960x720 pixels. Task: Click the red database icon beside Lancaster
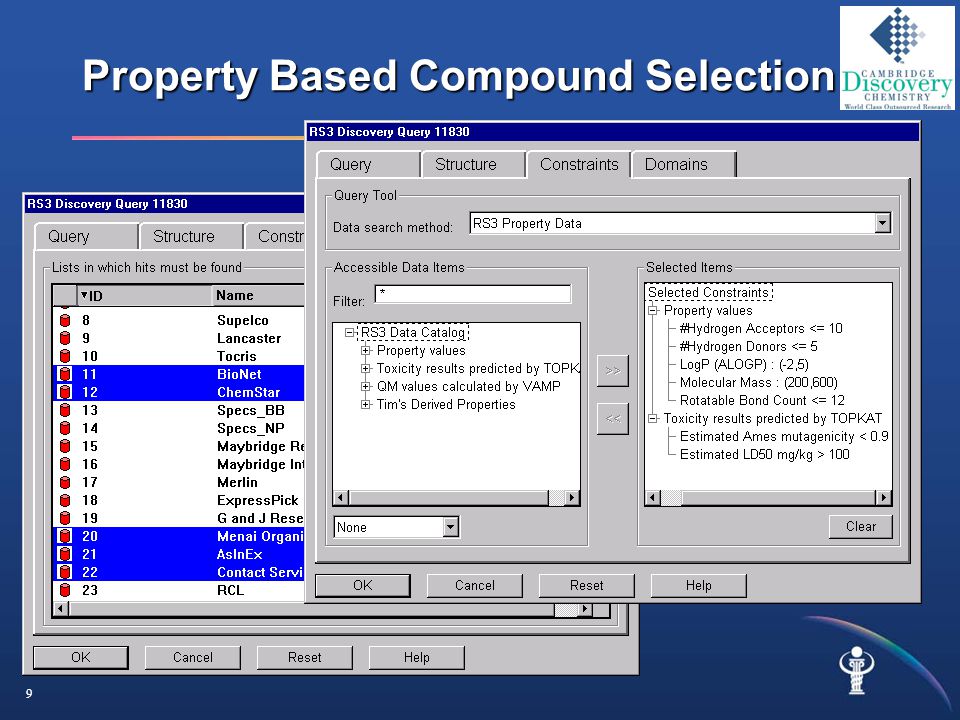pyautogui.click(x=64, y=338)
